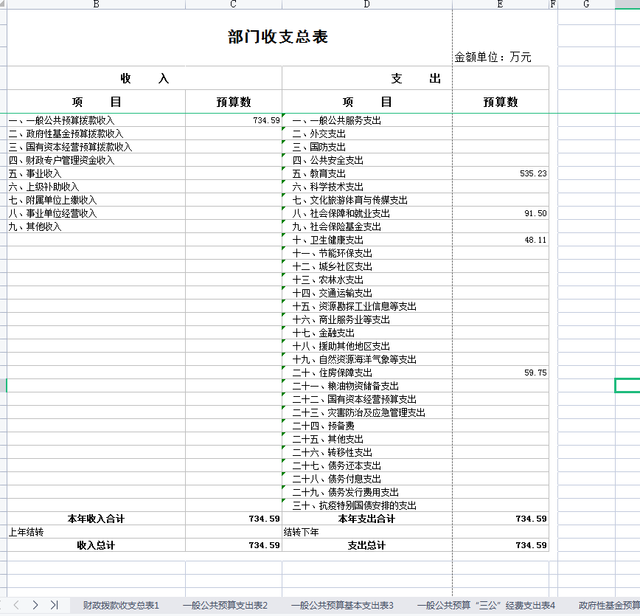The width and height of the screenshot is (640, 616).
Task: Select column C header
Action: coord(233,5)
